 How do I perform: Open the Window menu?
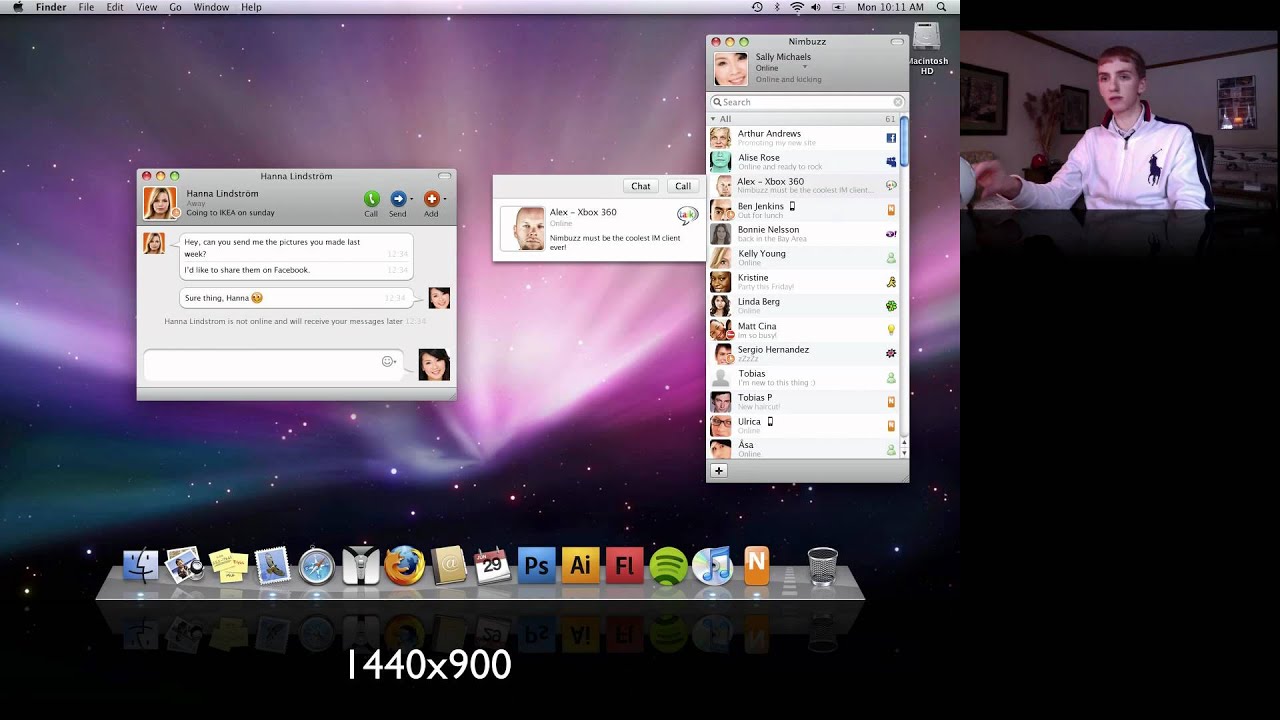coord(211,7)
